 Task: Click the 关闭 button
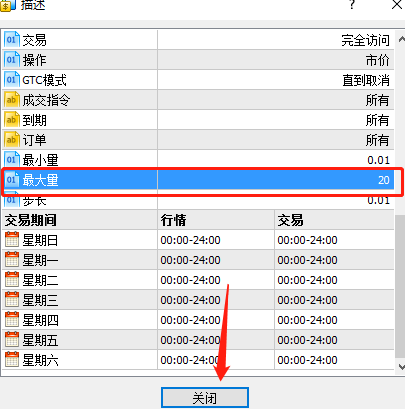pos(205,398)
